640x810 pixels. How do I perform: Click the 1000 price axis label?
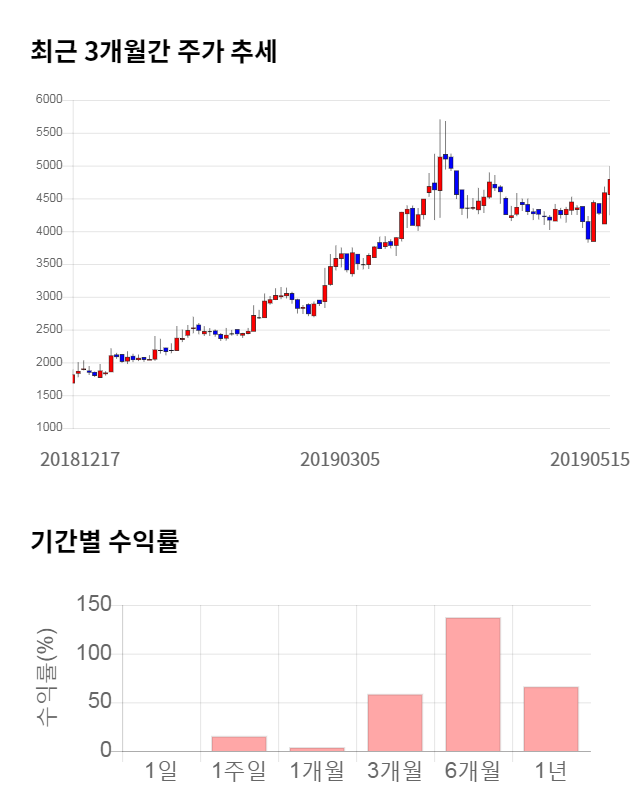(x=49, y=428)
